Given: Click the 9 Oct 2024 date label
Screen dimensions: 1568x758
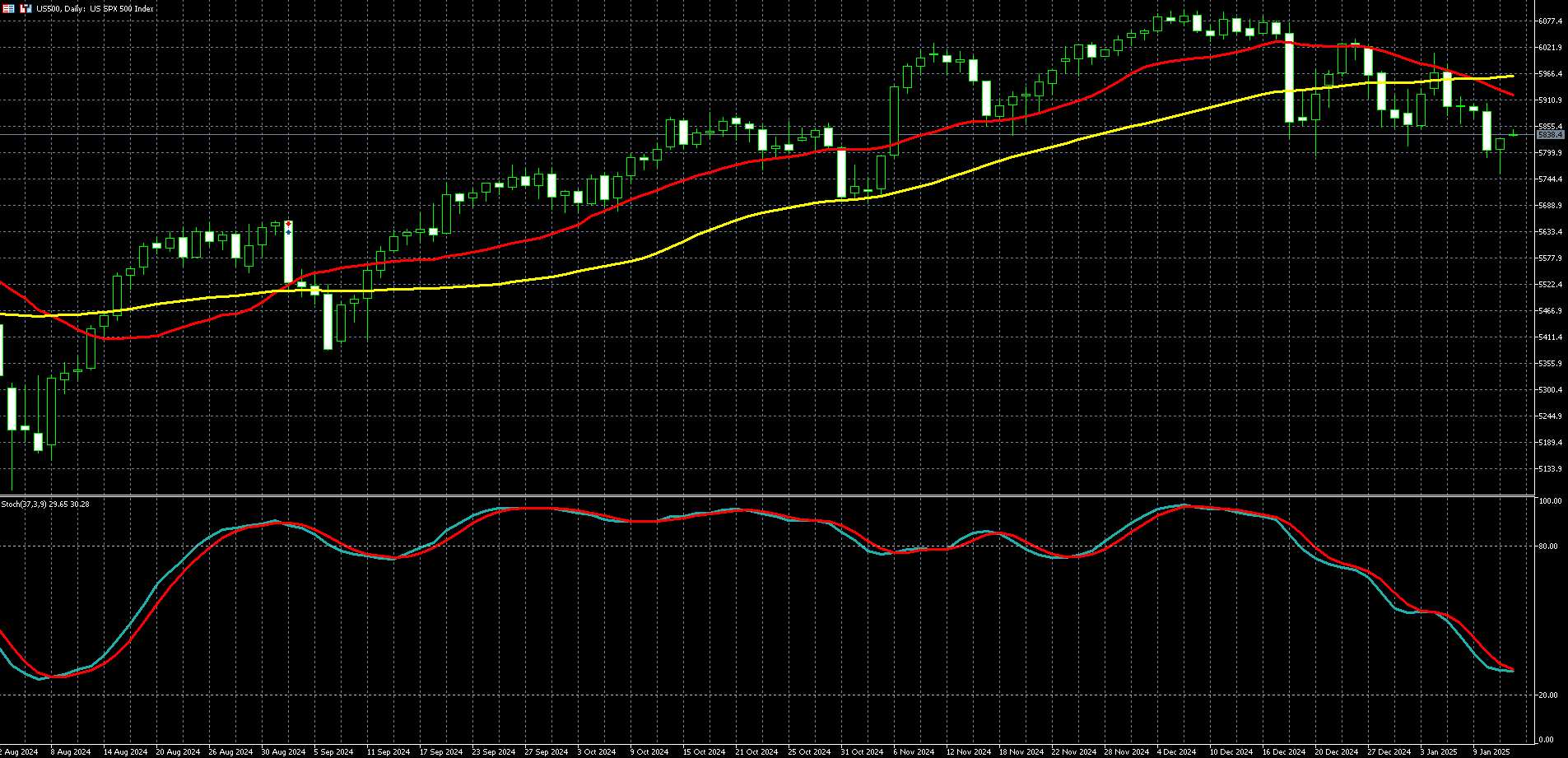Looking at the screenshot, I should tap(649, 752).
